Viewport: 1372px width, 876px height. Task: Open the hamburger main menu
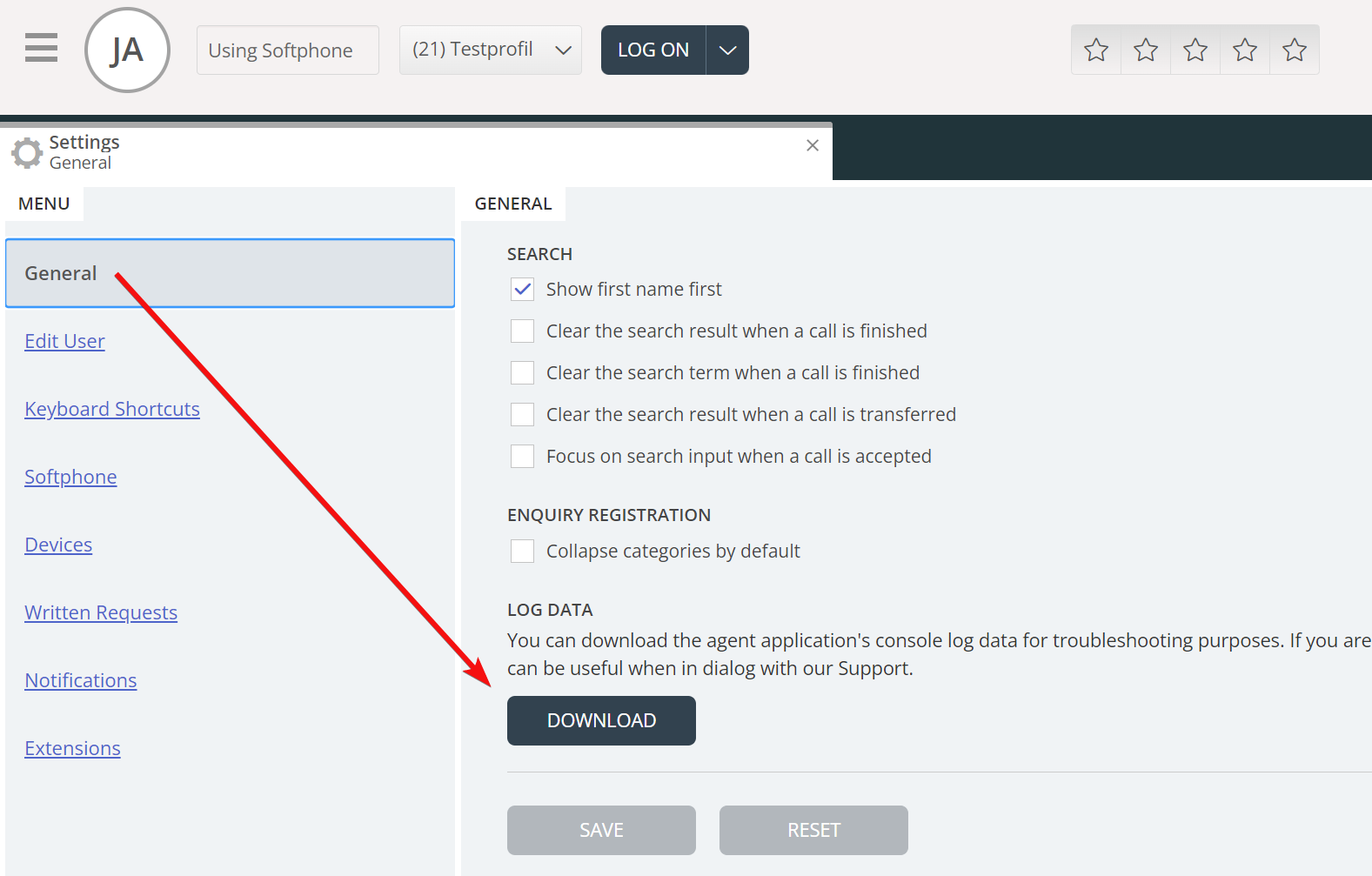click(41, 48)
